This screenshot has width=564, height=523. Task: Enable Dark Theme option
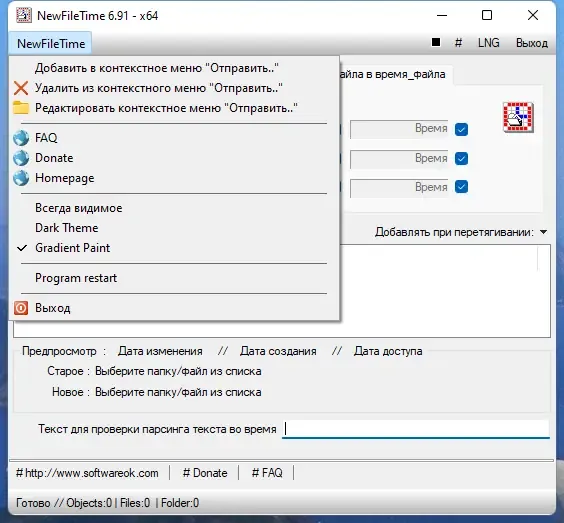tap(174, 228)
